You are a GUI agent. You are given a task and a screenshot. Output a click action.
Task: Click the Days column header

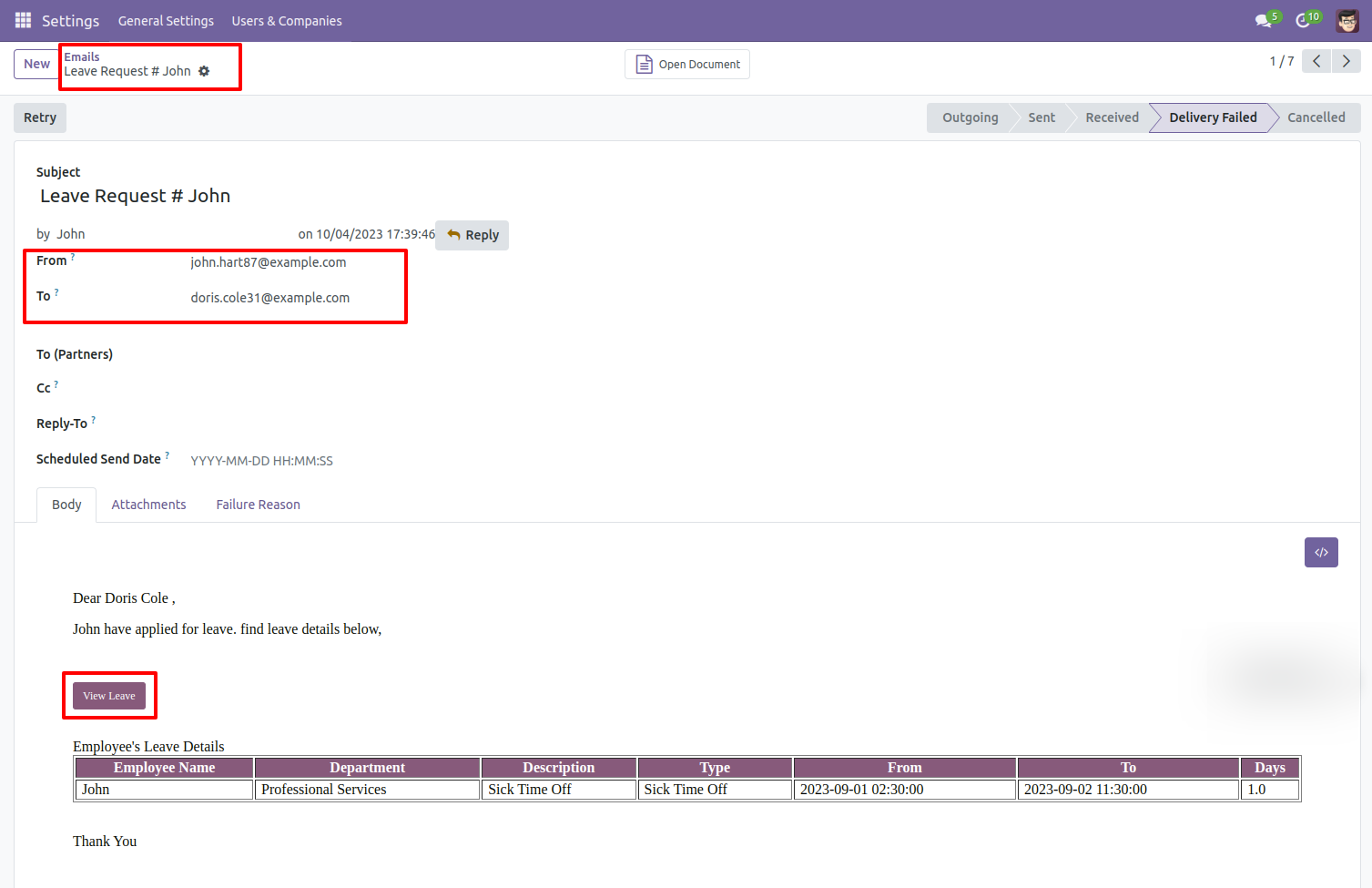coord(1270,768)
